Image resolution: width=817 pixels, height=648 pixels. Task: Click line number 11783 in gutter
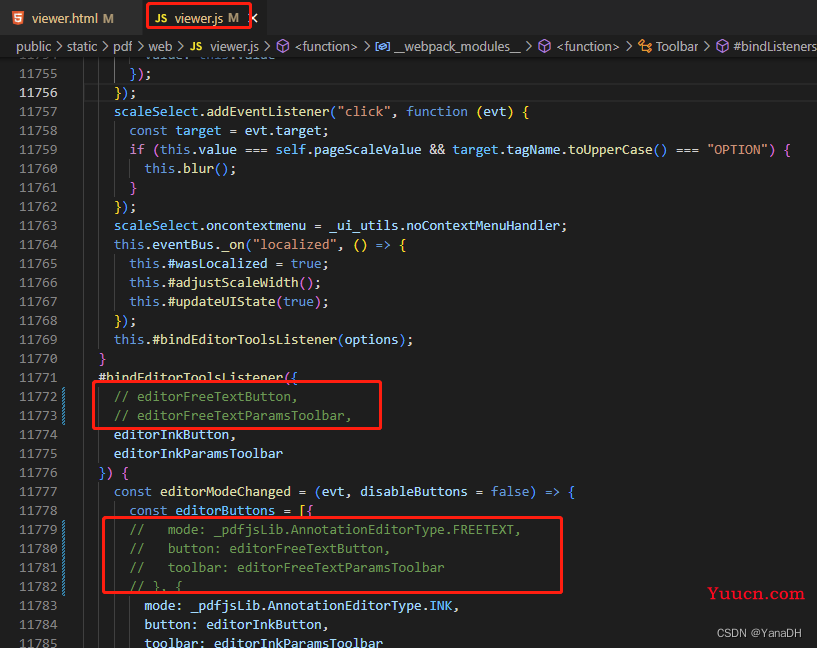(38, 605)
